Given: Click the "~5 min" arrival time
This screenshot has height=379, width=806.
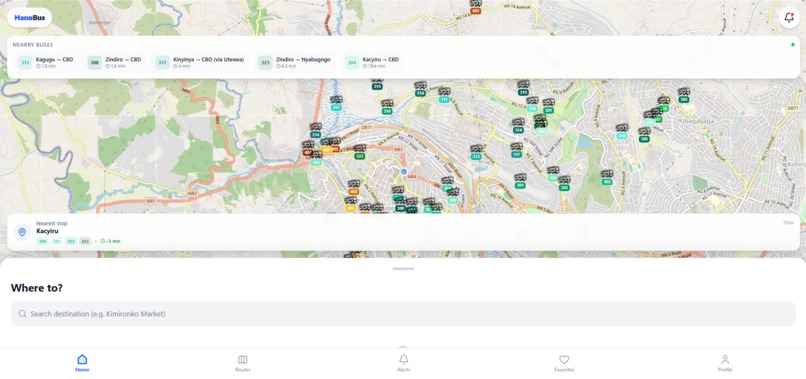Looking at the screenshot, I should coord(113,241).
